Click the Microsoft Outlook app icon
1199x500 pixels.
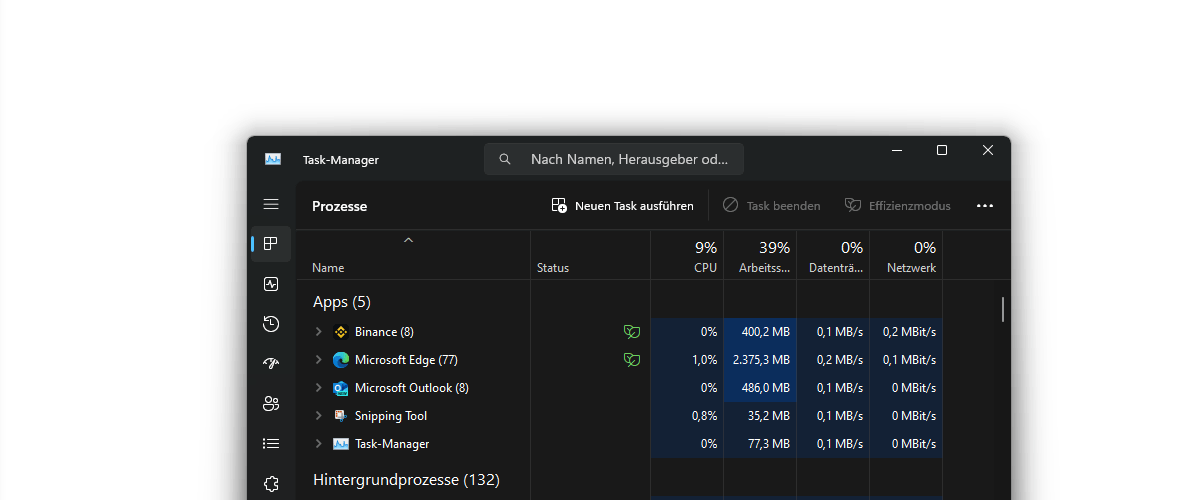pos(341,388)
